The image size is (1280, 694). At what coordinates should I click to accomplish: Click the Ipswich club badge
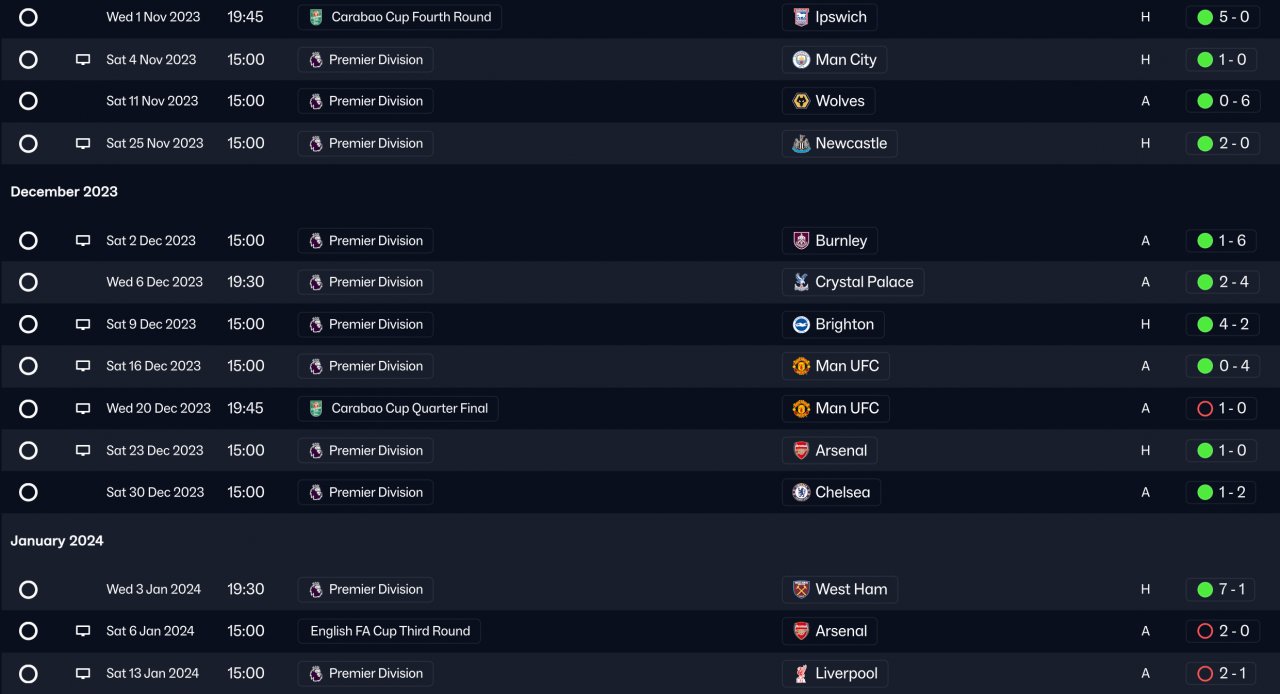[801, 17]
